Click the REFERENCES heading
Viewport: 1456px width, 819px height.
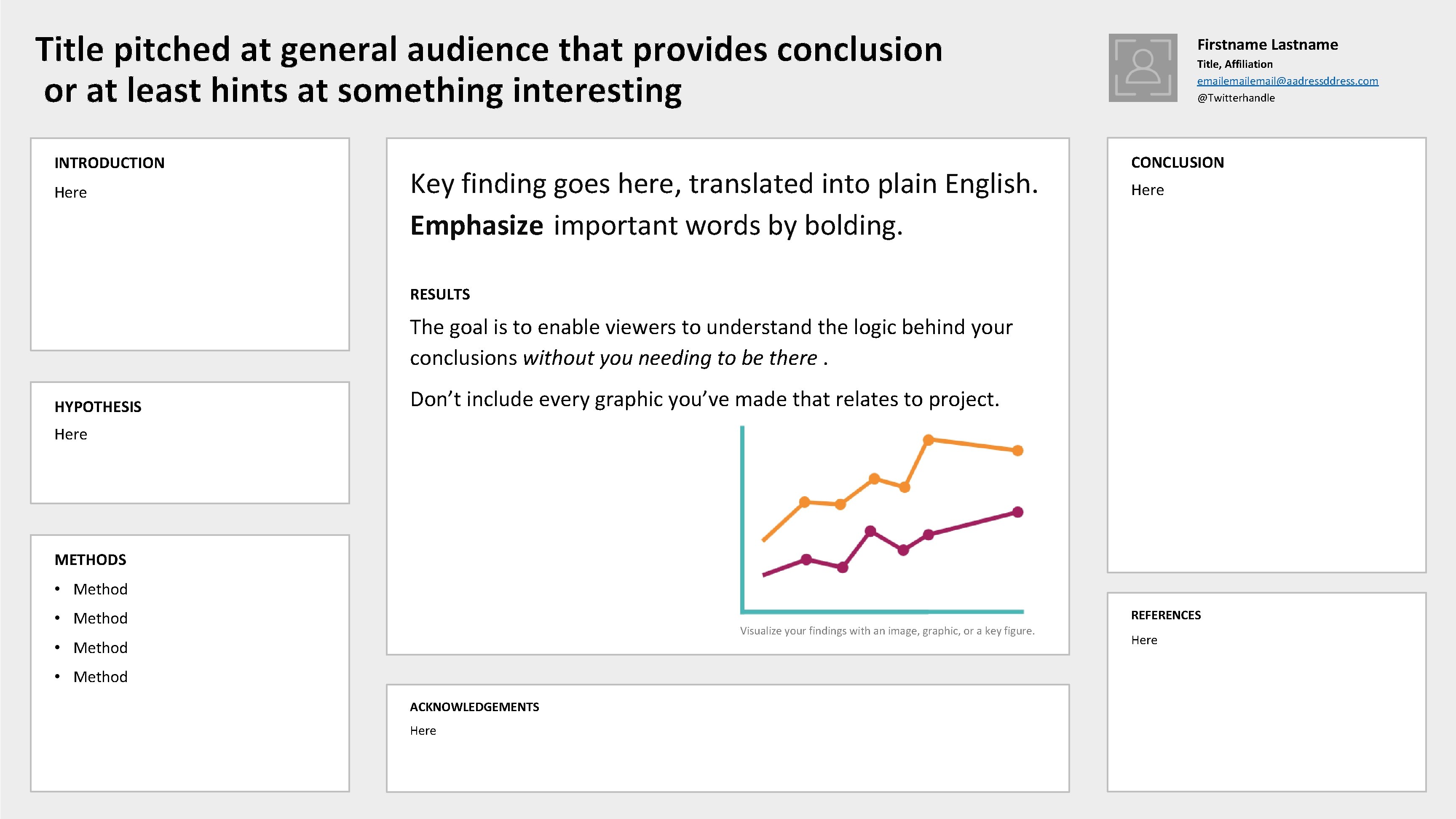tap(1165, 615)
